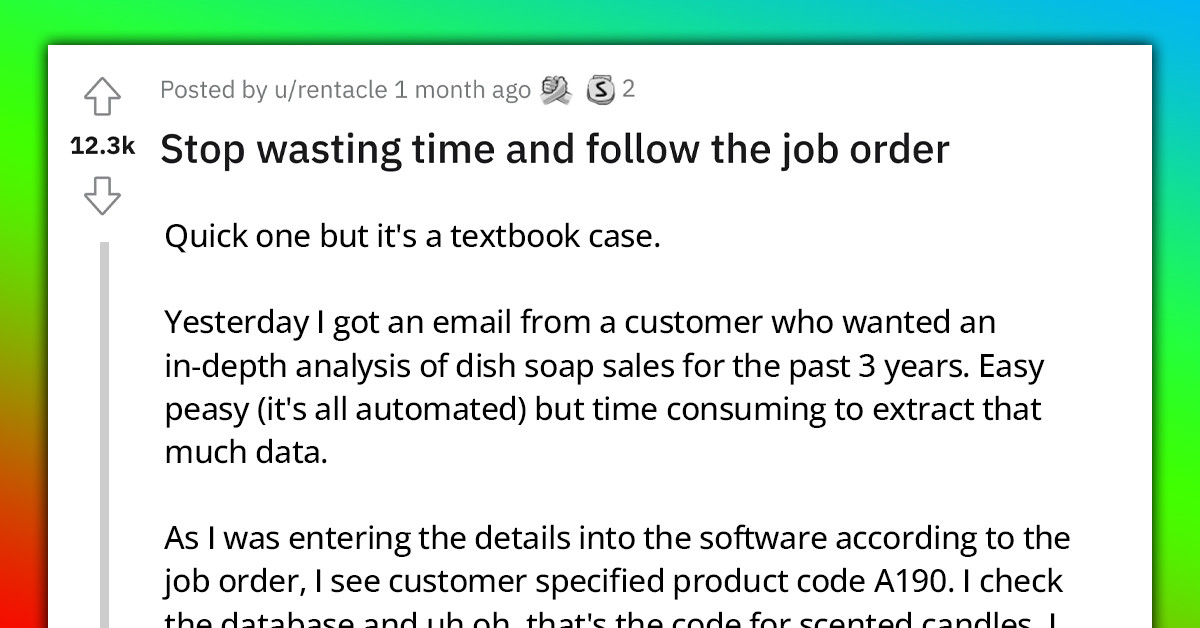
Task: Open the post titled "Stop wasting time and follow the job order"
Action: click(x=555, y=148)
